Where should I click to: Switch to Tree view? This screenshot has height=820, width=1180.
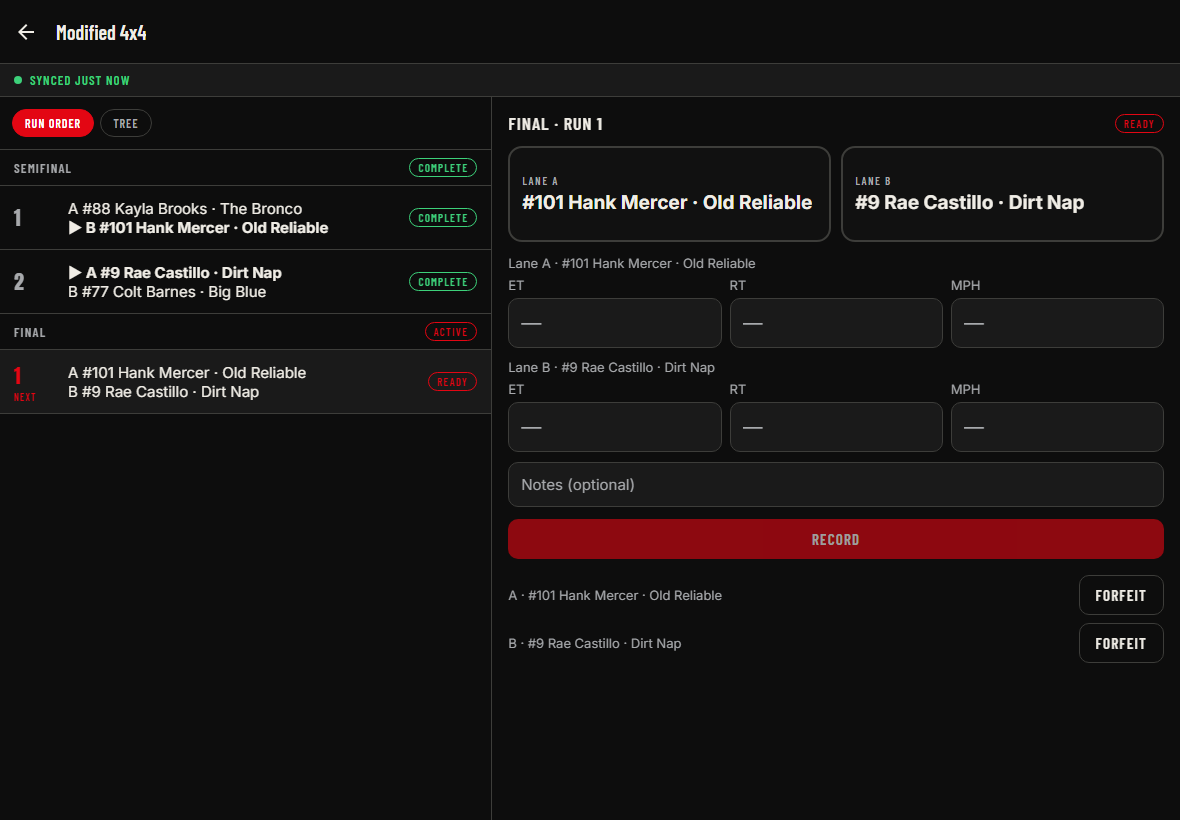tap(126, 123)
